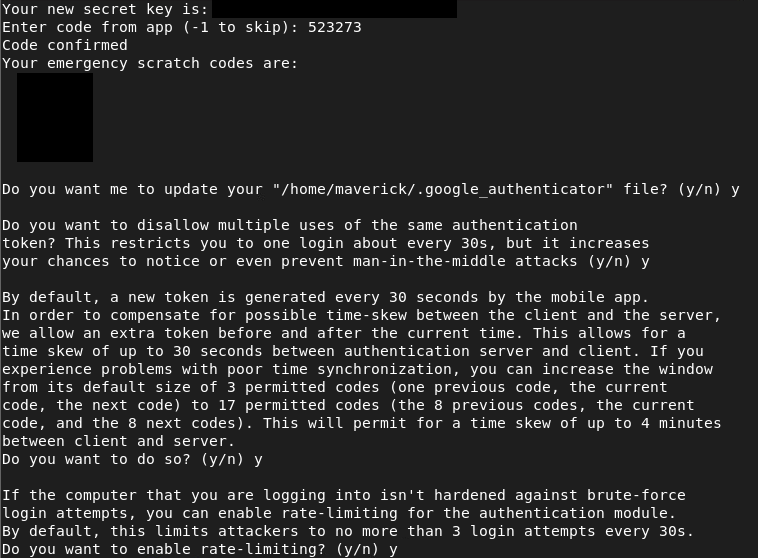
Task: Click the "Enter code from app" prompt text
Action: pyautogui.click(x=83, y=27)
